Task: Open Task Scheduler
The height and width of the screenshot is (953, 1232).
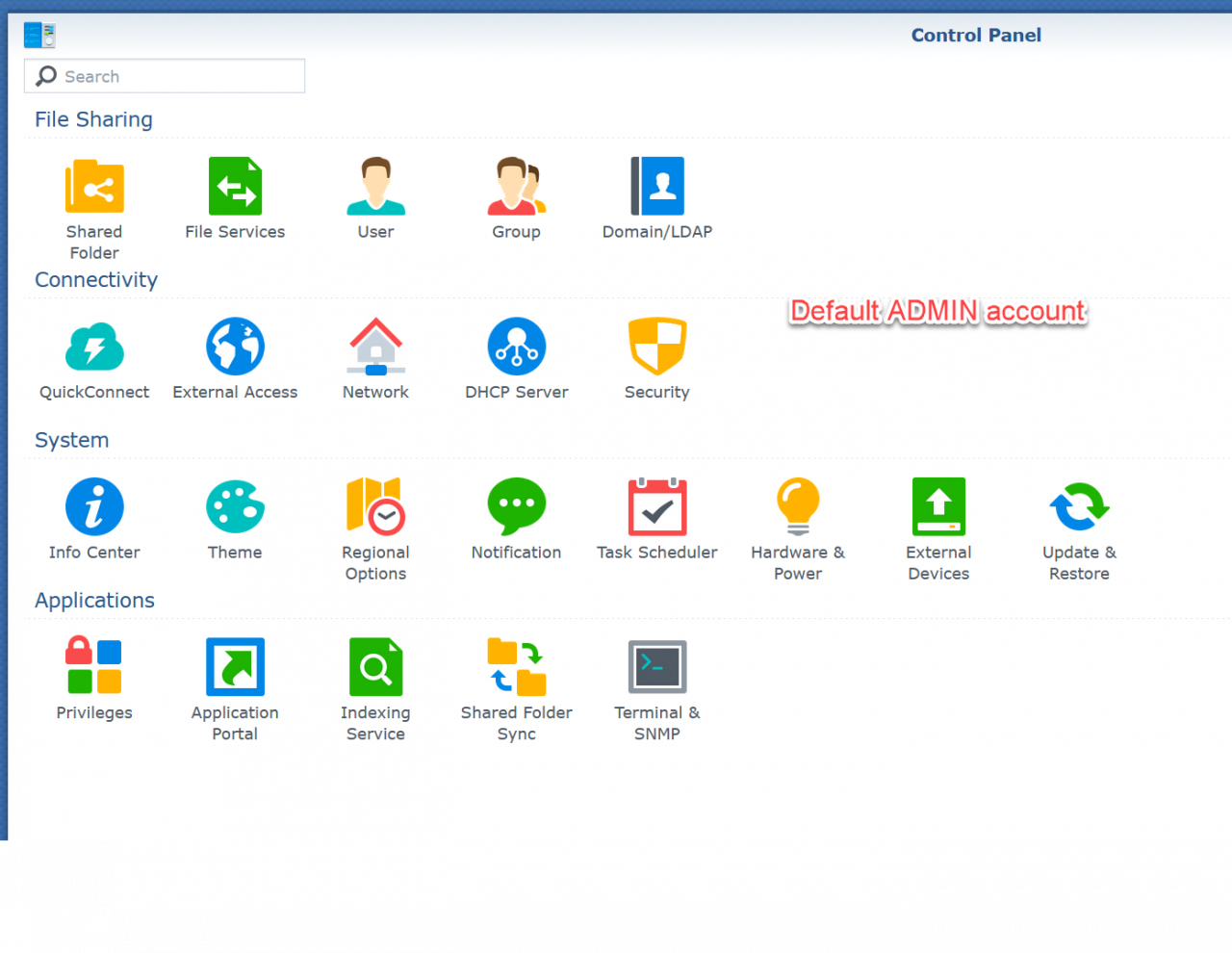Action: [657, 507]
